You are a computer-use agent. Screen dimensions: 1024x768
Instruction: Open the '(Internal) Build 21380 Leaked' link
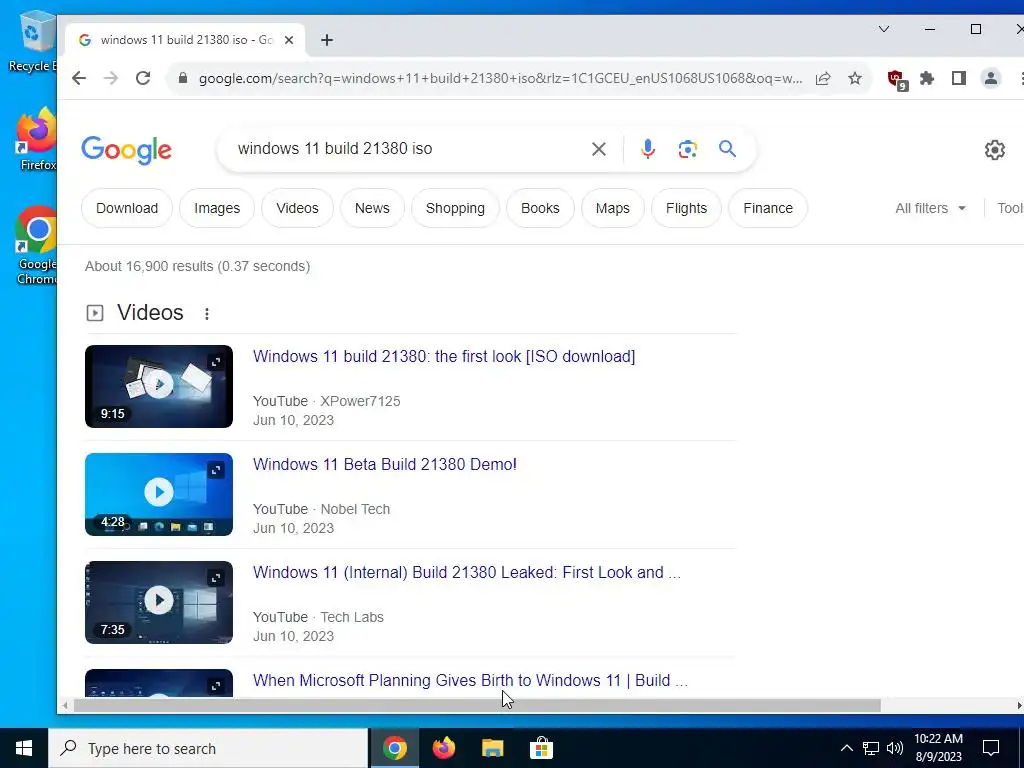[x=467, y=572]
